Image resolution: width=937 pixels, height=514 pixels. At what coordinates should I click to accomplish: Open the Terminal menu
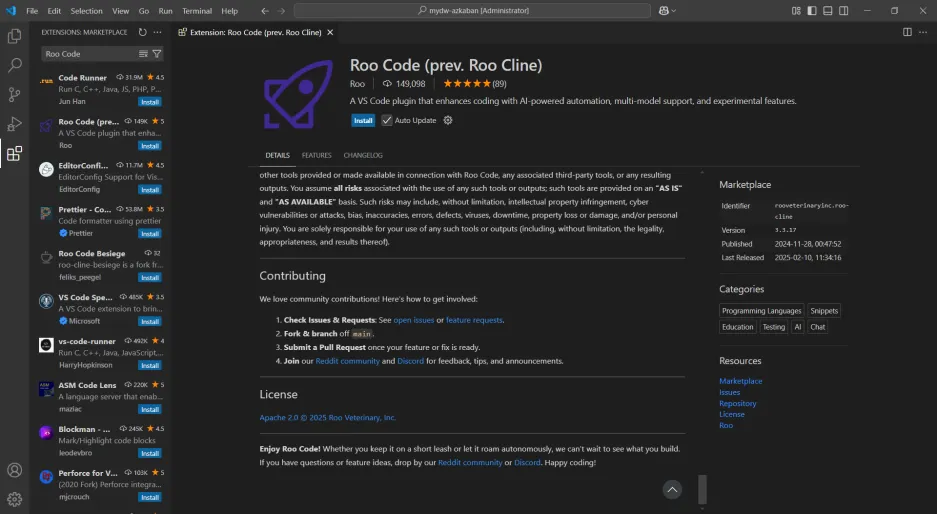tap(197, 11)
